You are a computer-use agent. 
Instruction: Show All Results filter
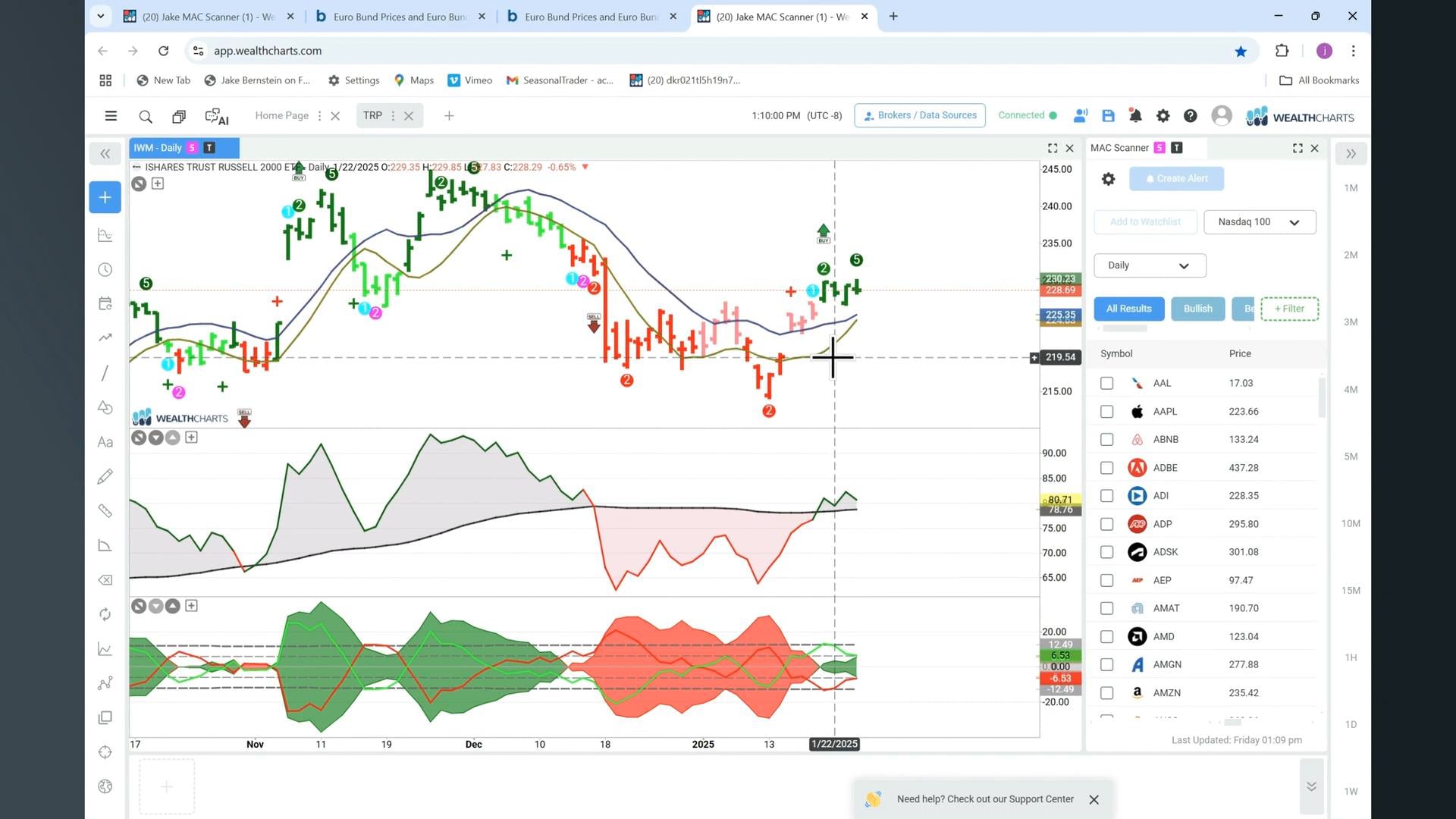pyautogui.click(x=1128, y=309)
